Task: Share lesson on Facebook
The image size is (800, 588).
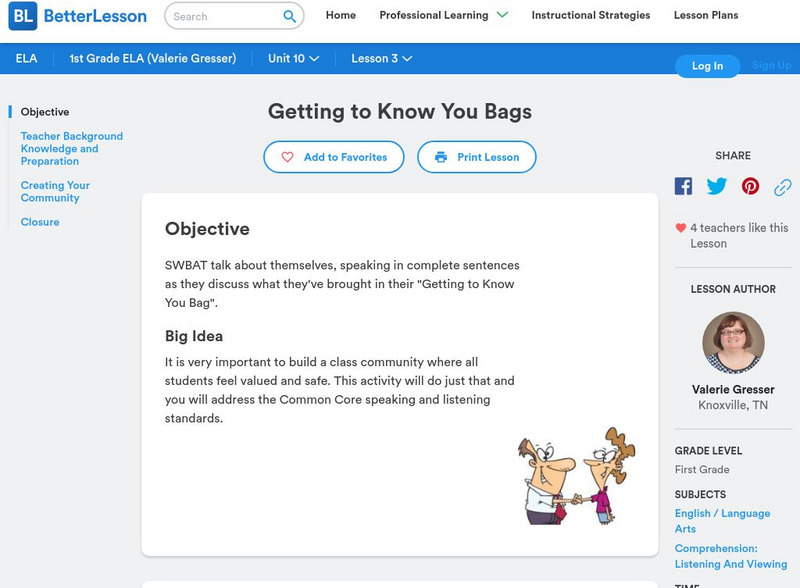Action: 683,186
